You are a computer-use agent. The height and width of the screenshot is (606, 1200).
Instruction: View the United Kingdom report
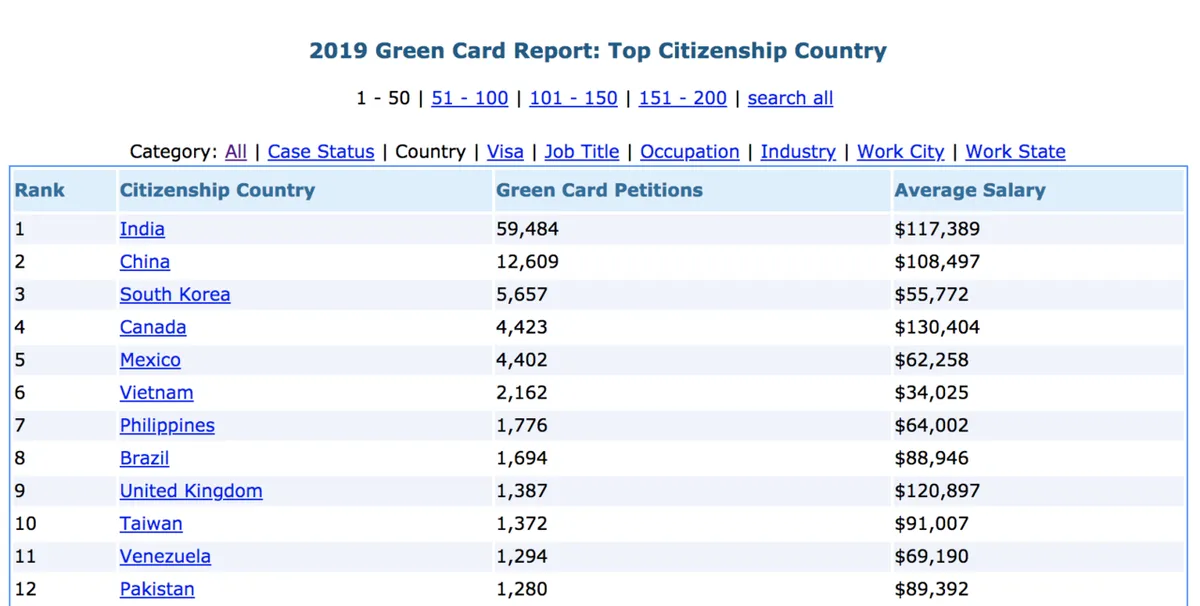click(x=191, y=491)
